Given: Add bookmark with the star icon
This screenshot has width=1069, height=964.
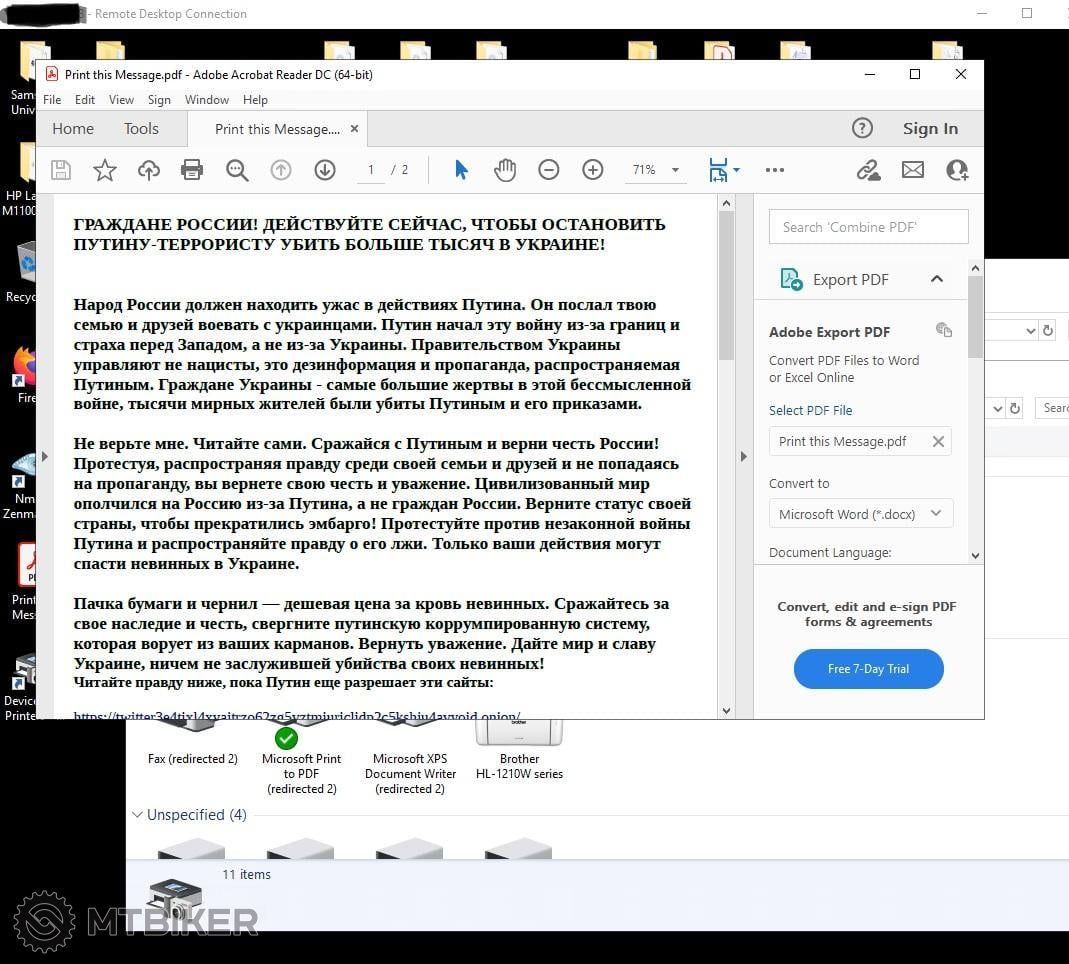Looking at the screenshot, I should point(105,170).
